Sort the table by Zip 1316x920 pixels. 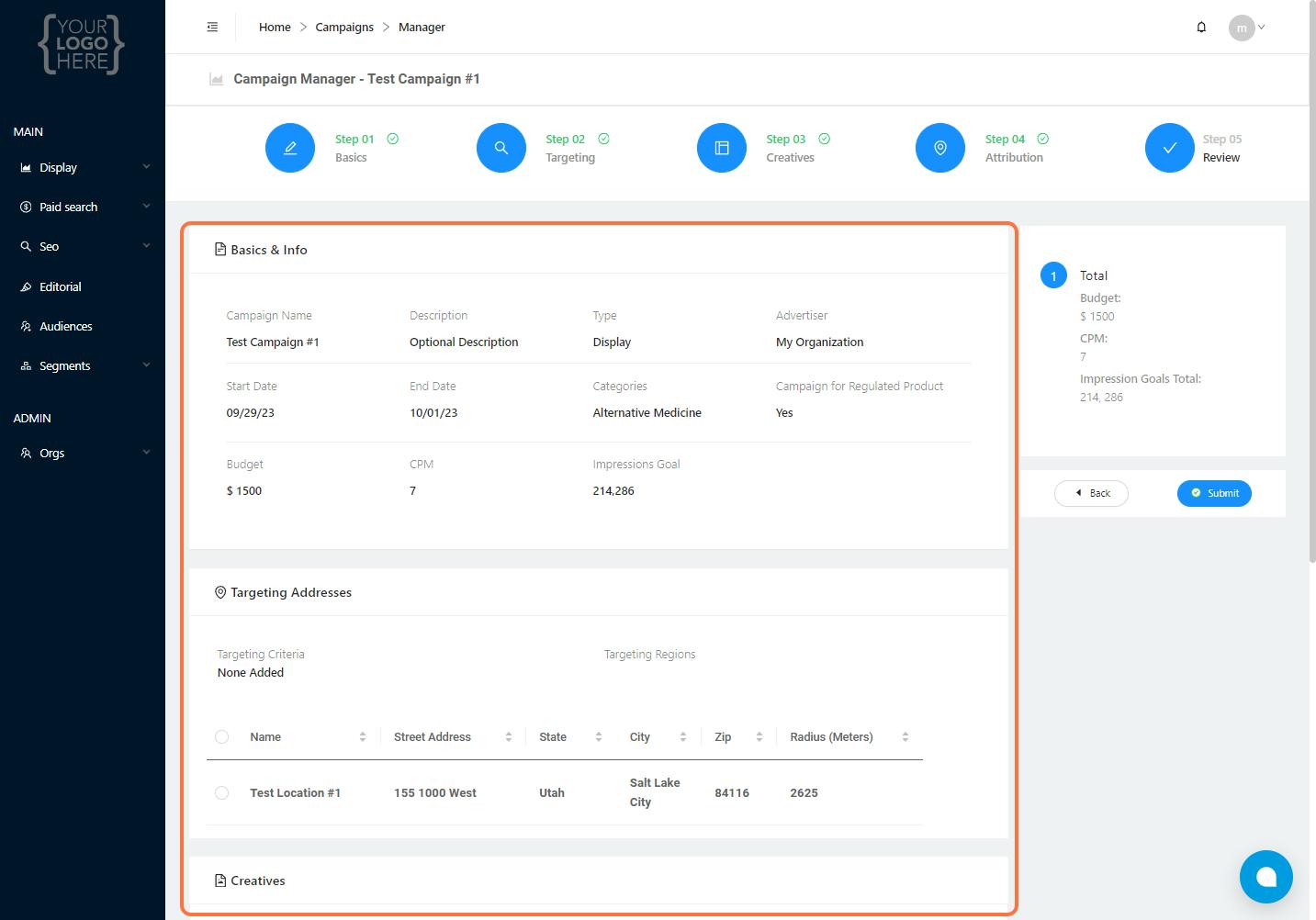759,737
